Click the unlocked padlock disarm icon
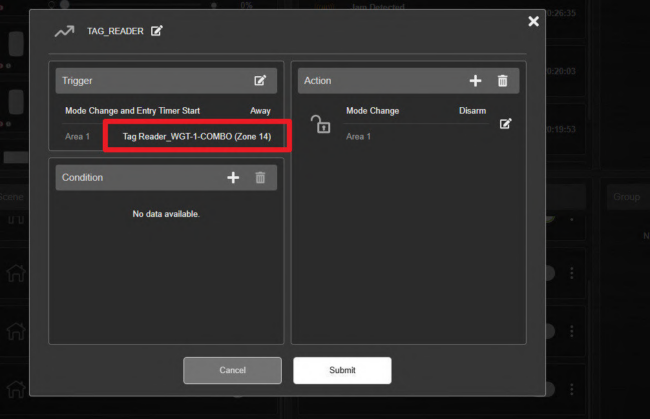 [x=320, y=124]
